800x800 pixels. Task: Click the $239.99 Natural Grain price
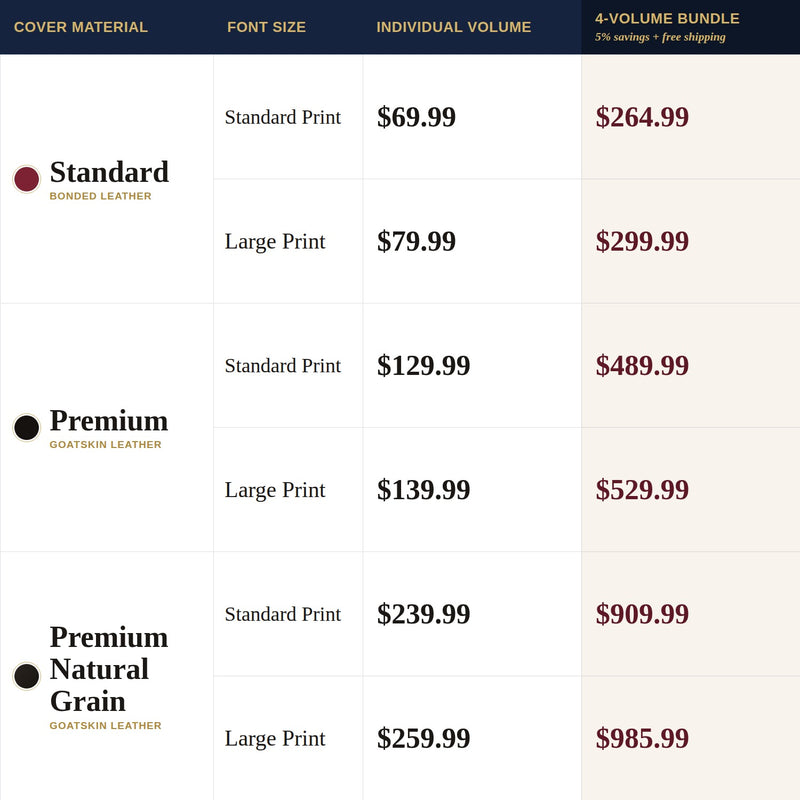click(x=423, y=614)
